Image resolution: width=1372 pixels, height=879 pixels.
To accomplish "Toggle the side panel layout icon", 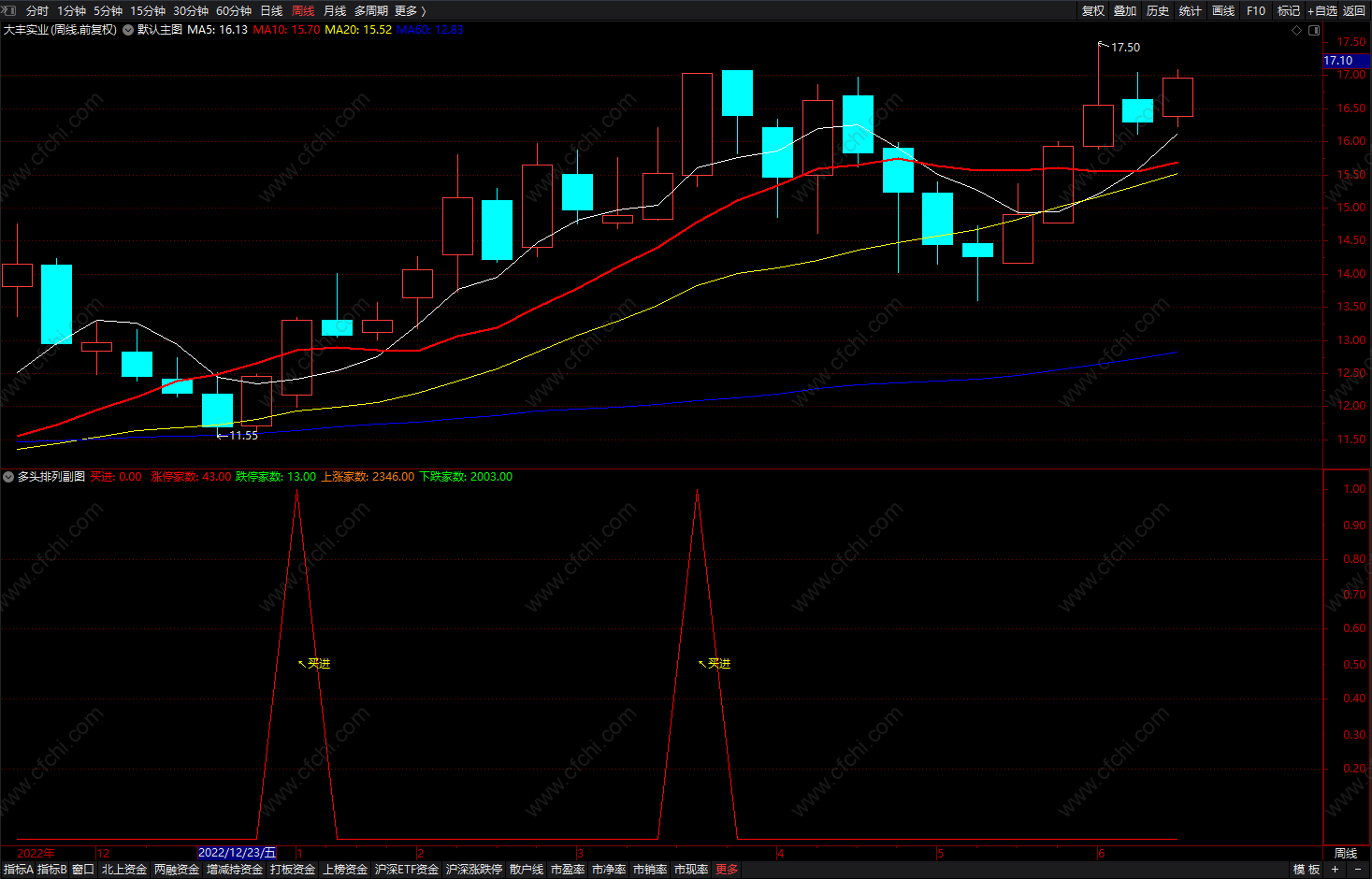I will pos(1314,30).
